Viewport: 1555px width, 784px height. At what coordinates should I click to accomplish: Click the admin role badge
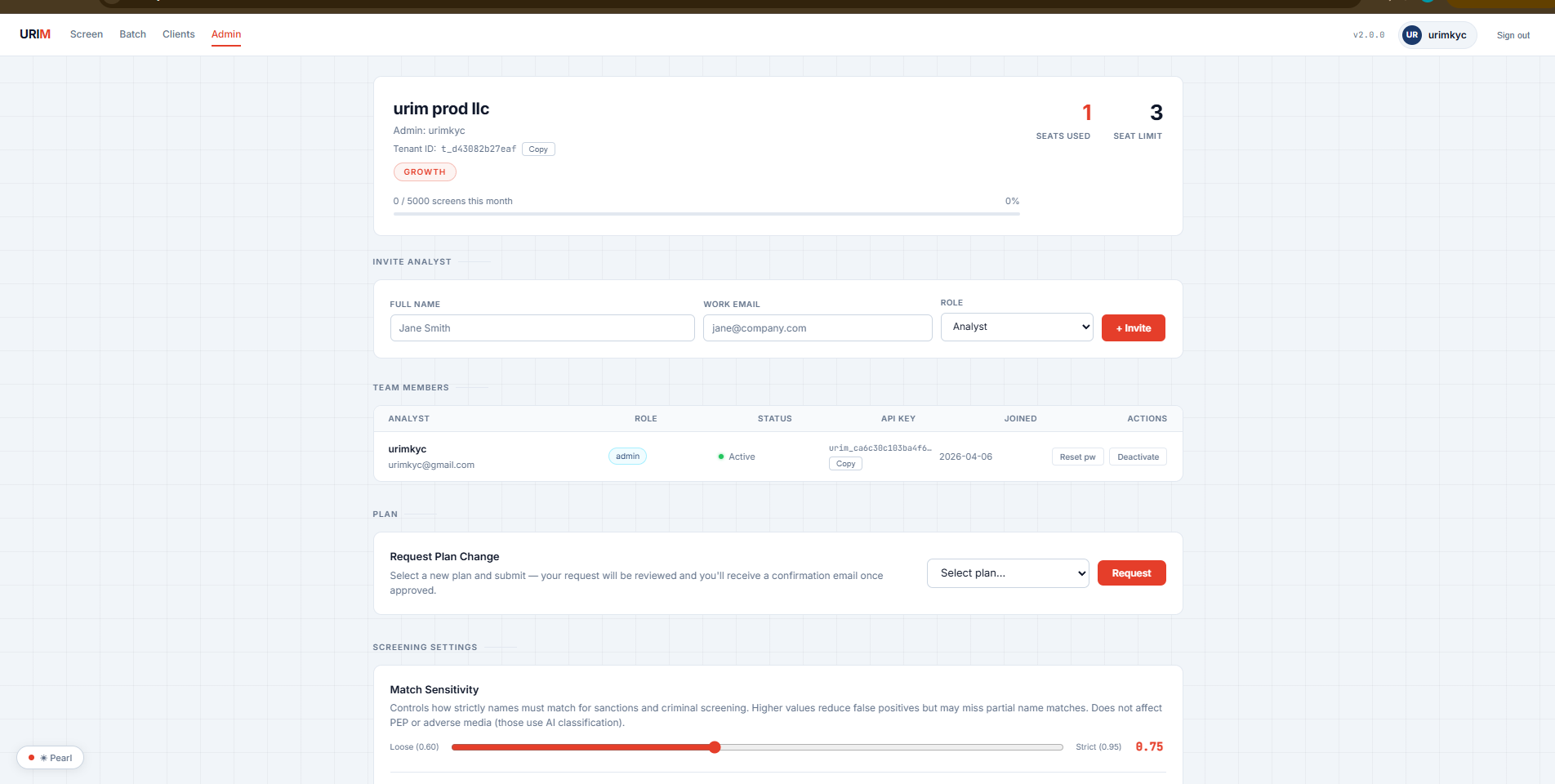click(x=627, y=457)
